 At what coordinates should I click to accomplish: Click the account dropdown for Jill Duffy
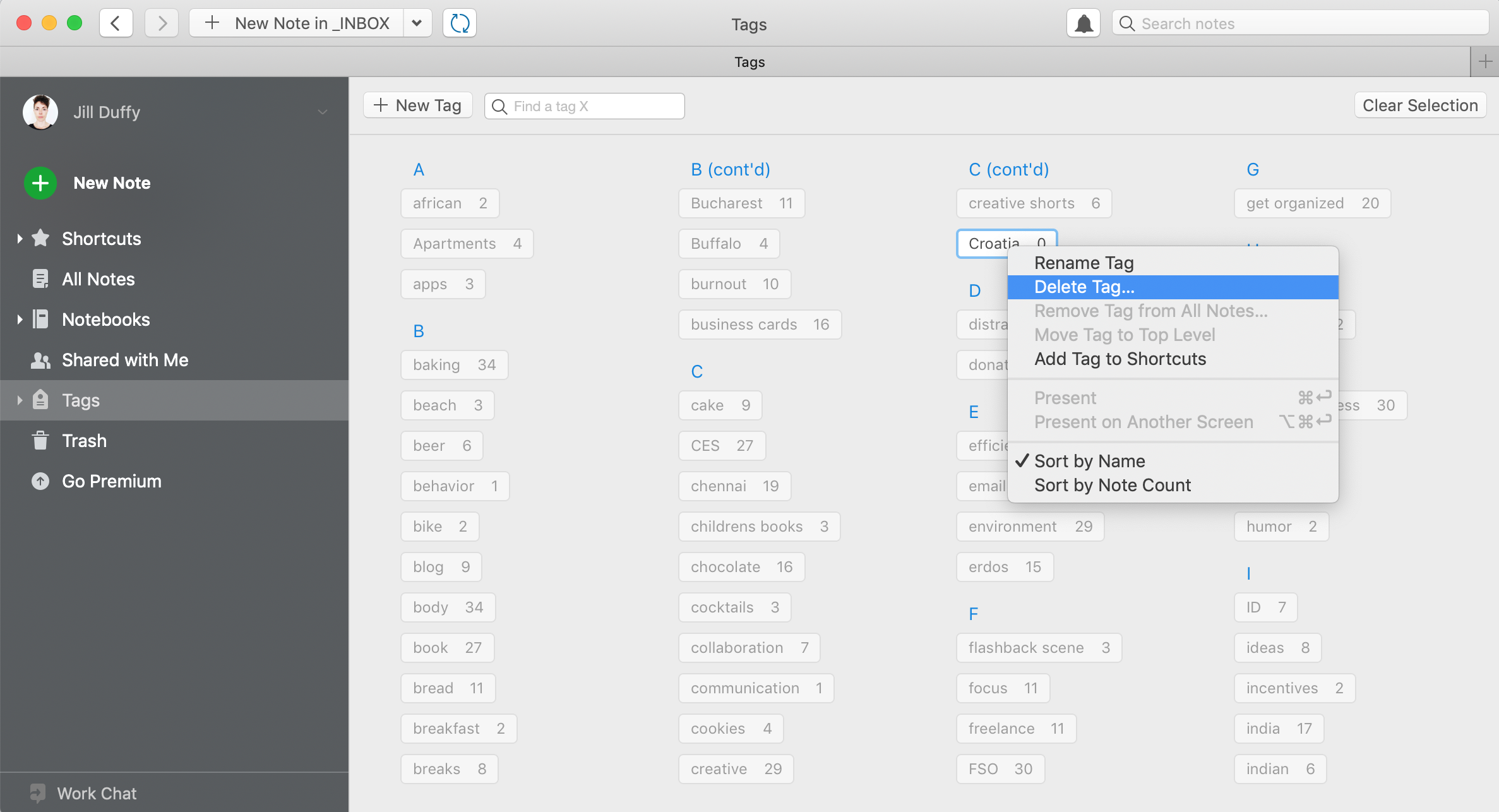[322, 112]
